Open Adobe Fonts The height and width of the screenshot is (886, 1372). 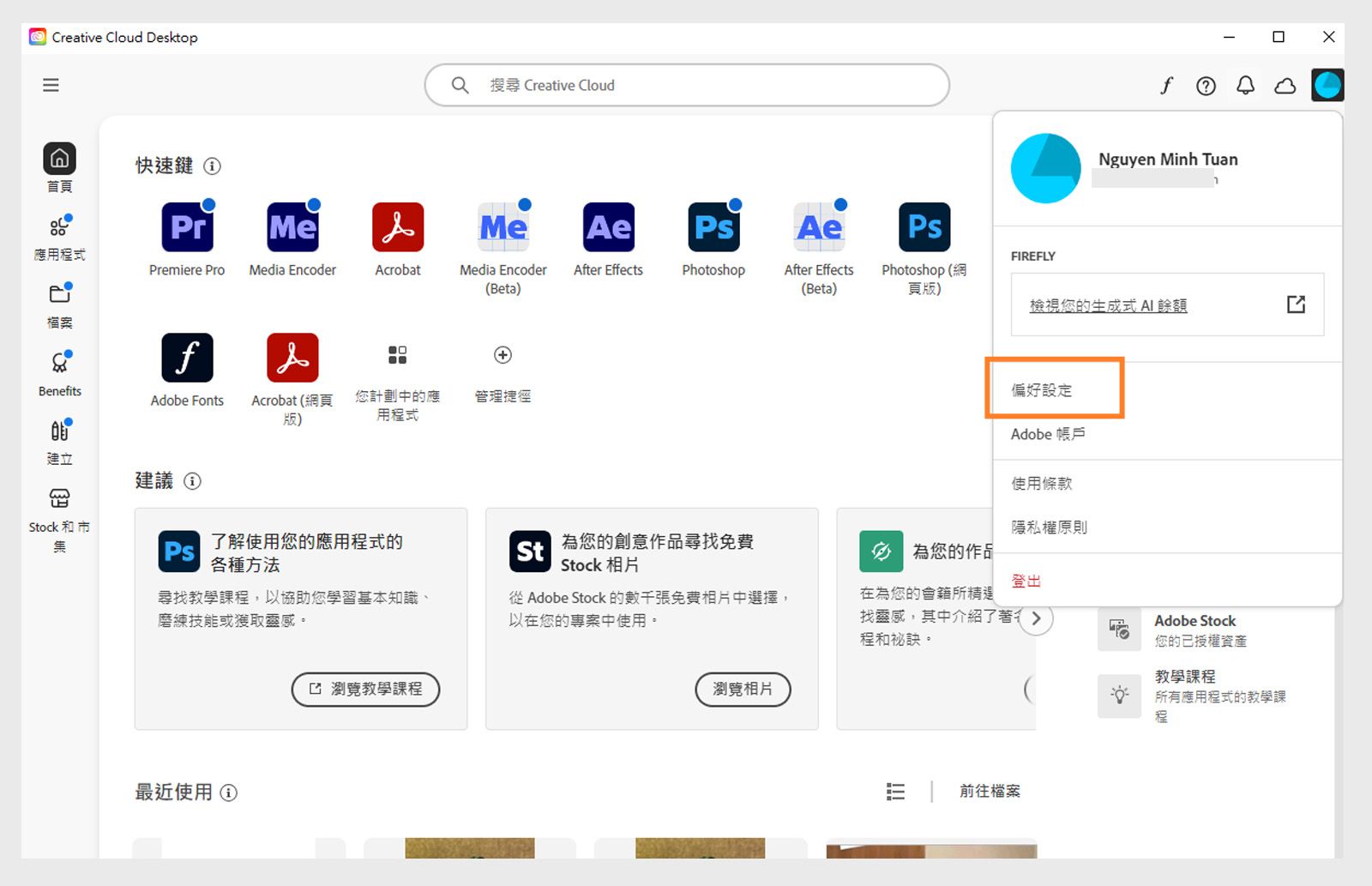tap(187, 357)
